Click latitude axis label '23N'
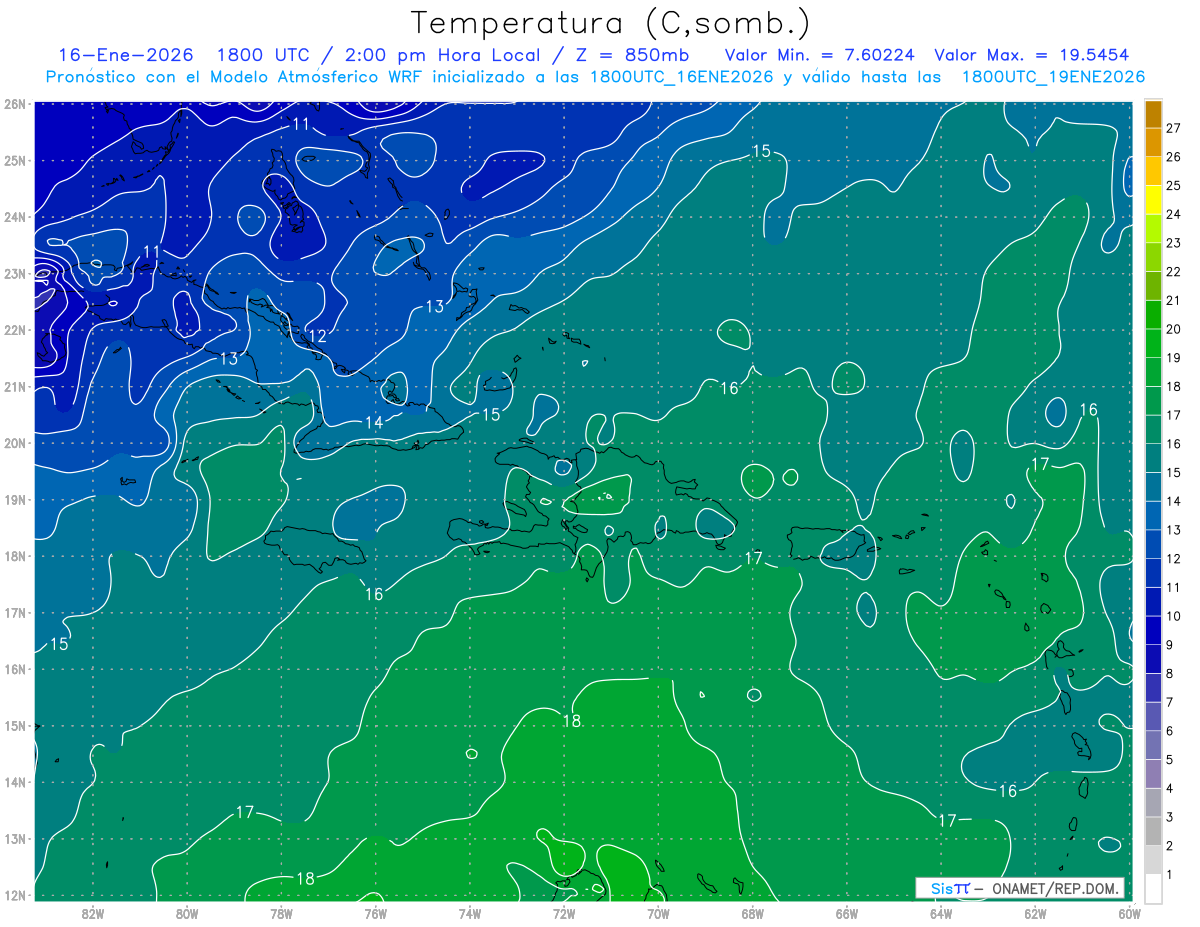Image resolution: width=1200 pixels, height=927 pixels. click(x=14, y=273)
